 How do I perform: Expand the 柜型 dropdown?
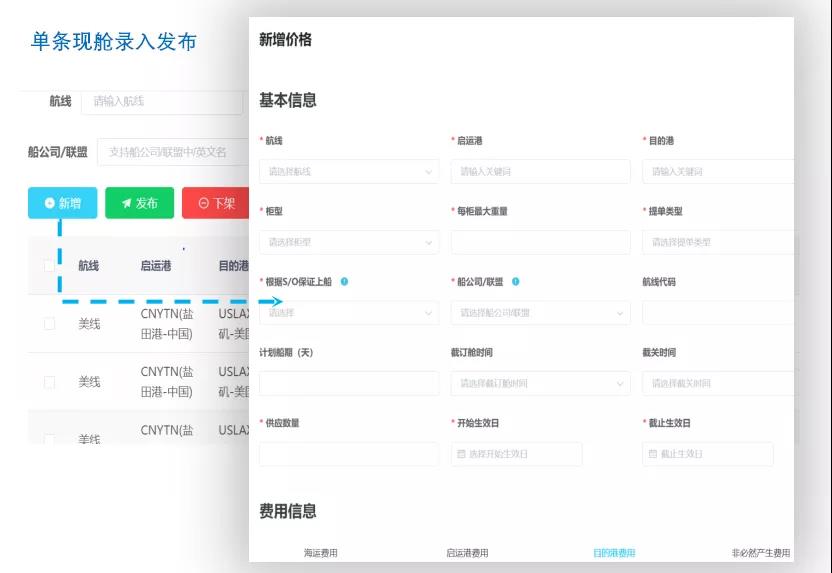(348, 243)
